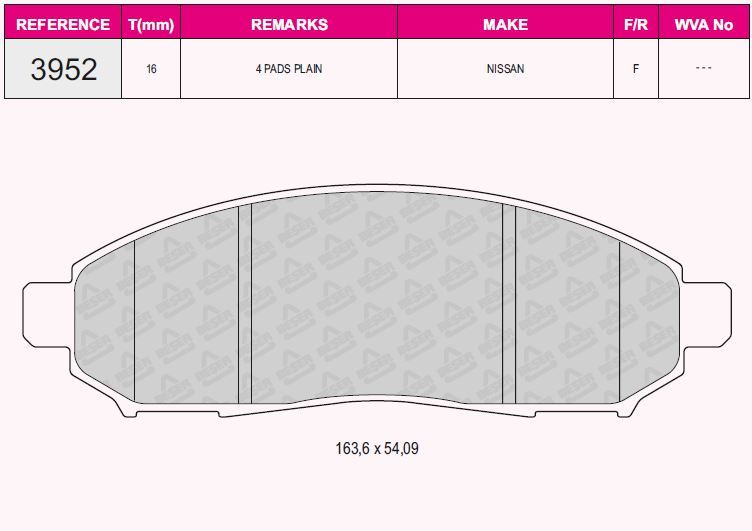Select the dashes in WVA No cell
This screenshot has height=531, width=752.
pyautogui.click(x=704, y=68)
